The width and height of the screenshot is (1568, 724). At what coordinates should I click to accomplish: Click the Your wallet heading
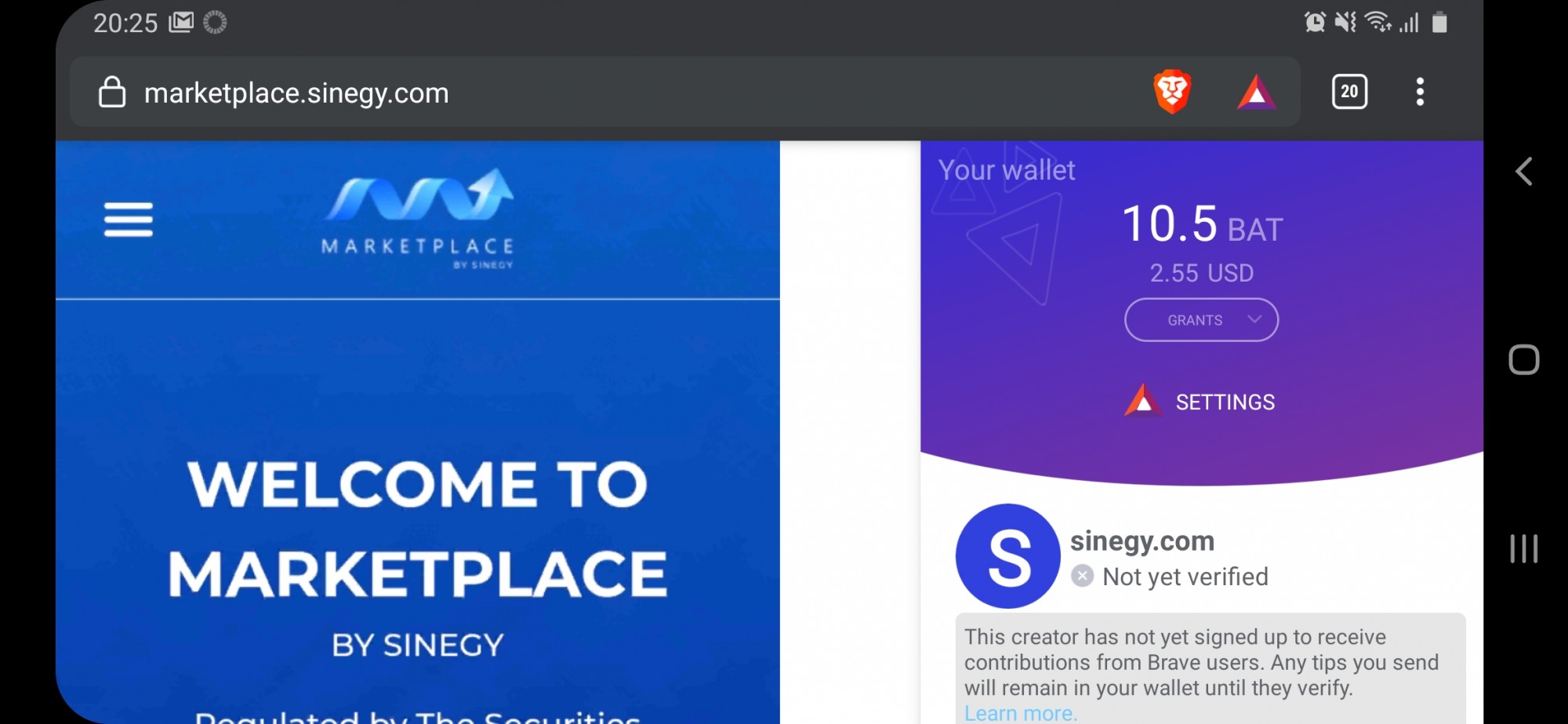[1007, 170]
